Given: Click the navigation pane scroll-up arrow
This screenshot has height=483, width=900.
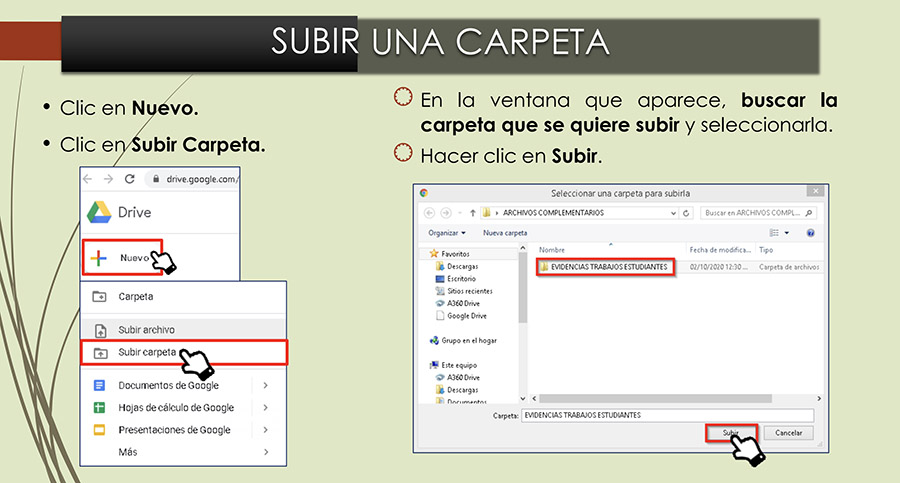Looking at the screenshot, I should click(x=522, y=248).
